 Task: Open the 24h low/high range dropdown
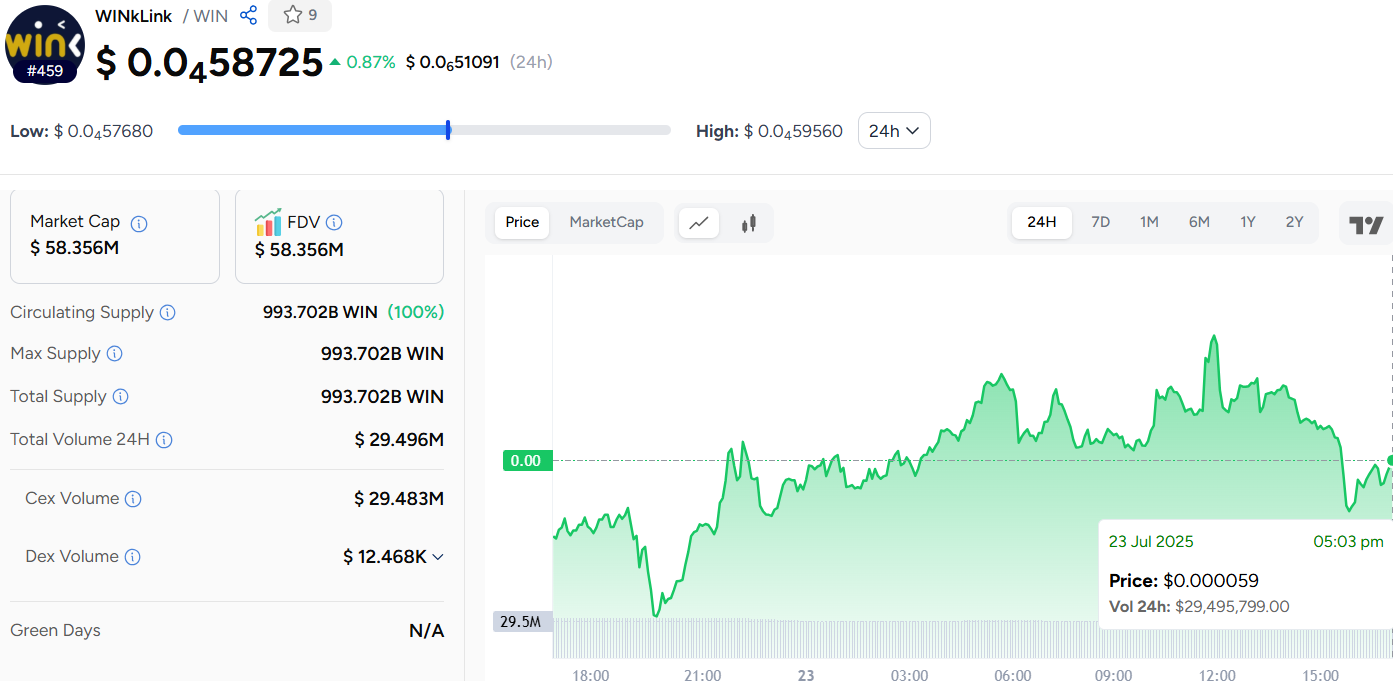(x=894, y=131)
